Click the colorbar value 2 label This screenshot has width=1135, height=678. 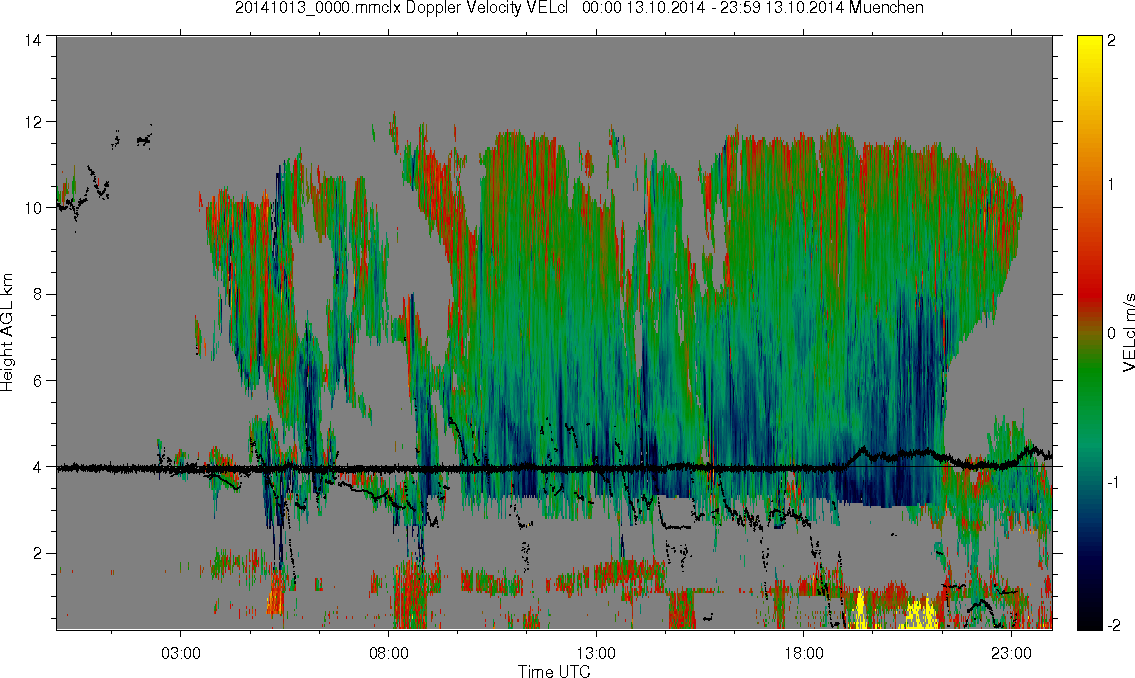click(x=1111, y=41)
